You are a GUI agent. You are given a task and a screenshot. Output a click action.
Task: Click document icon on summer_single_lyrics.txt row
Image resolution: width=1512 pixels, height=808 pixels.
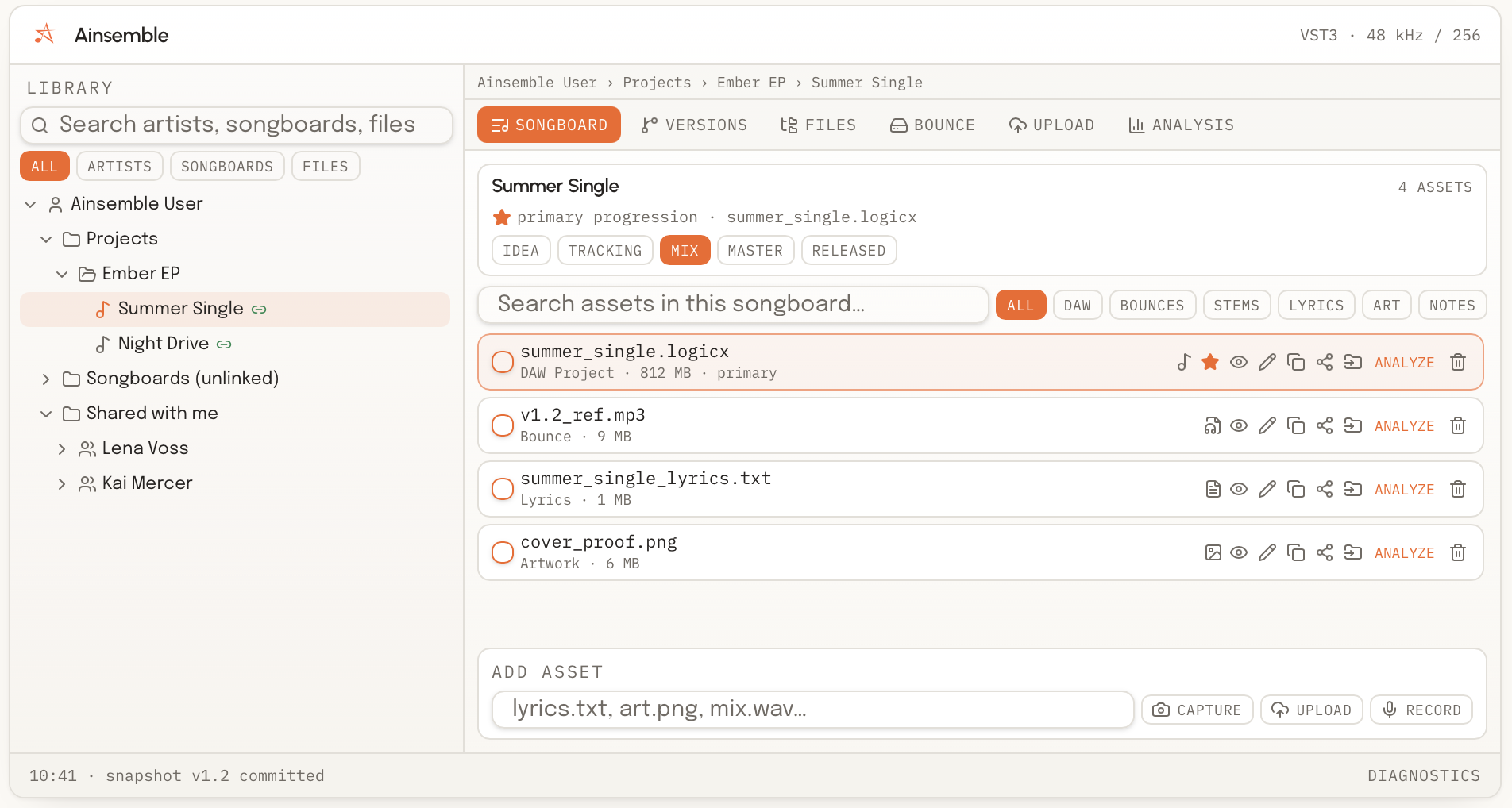(x=1213, y=490)
